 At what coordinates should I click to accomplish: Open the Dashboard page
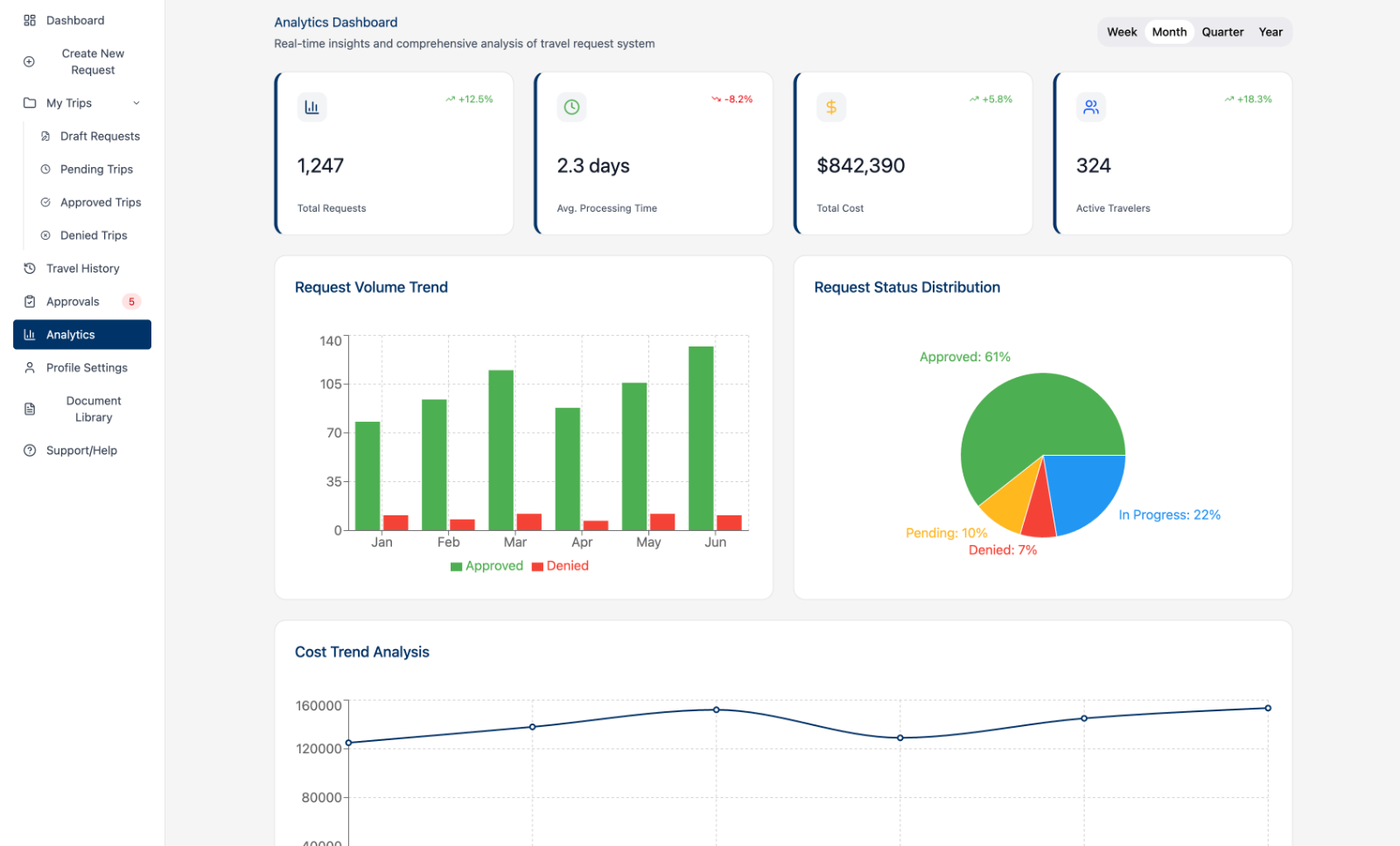click(82, 20)
